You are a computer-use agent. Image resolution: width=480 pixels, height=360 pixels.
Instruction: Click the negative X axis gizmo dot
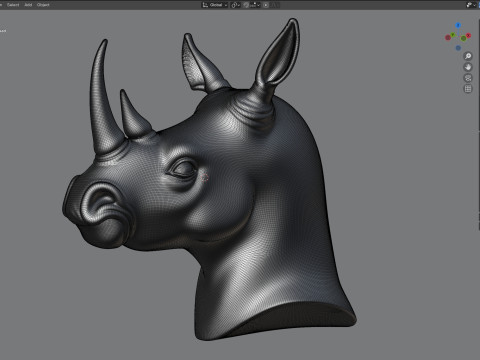(448, 37)
